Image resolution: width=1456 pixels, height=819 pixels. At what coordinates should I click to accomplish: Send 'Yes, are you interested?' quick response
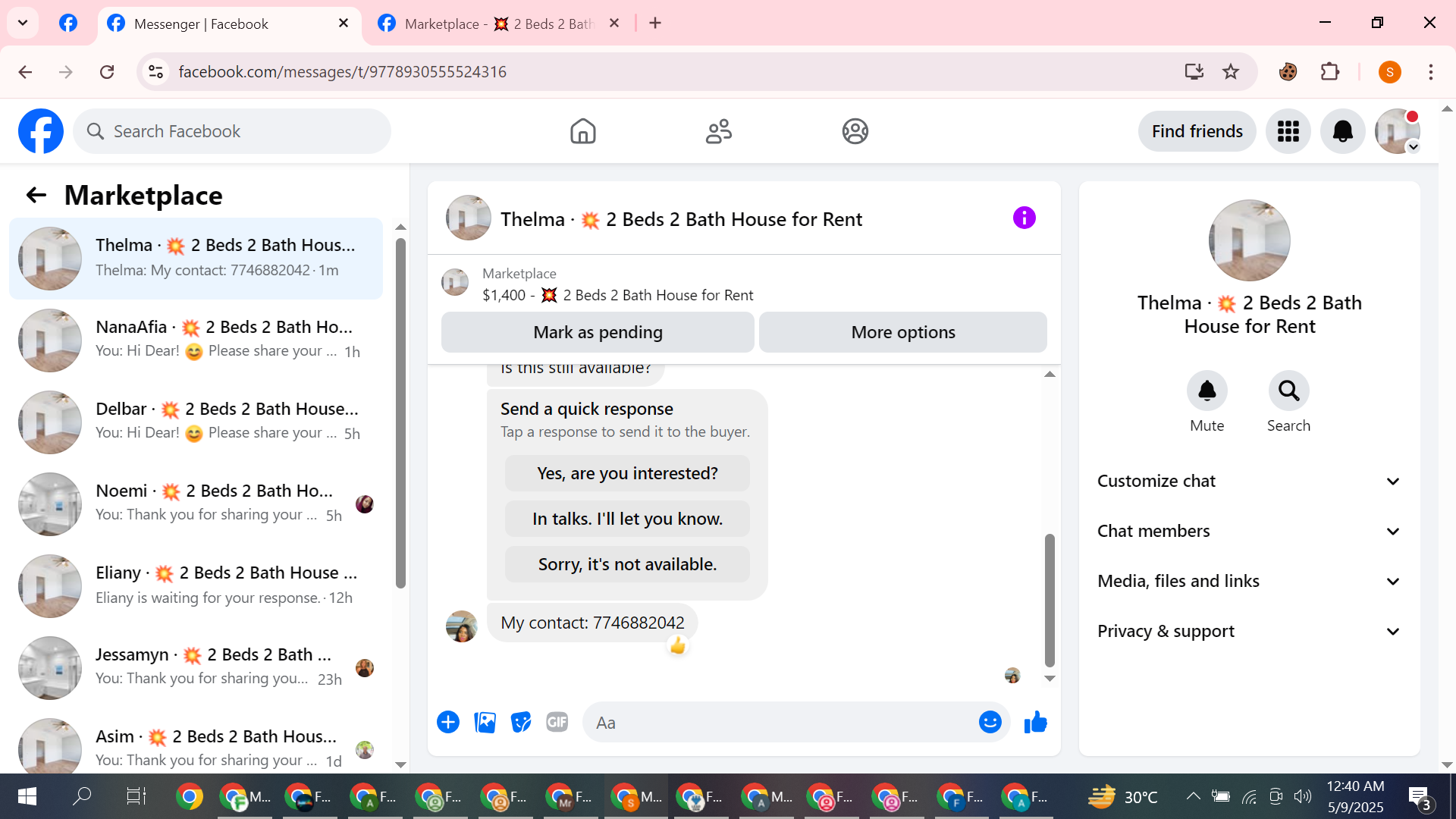[627, 473]
